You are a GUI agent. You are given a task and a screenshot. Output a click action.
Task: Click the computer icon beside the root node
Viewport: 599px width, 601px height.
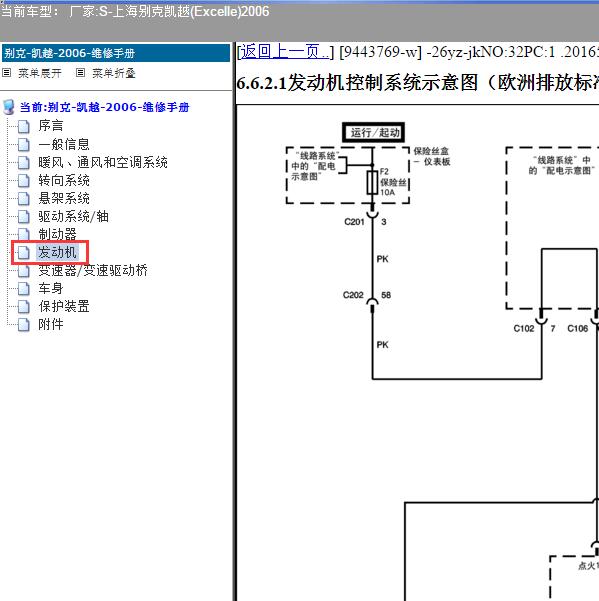coord(8,107)
